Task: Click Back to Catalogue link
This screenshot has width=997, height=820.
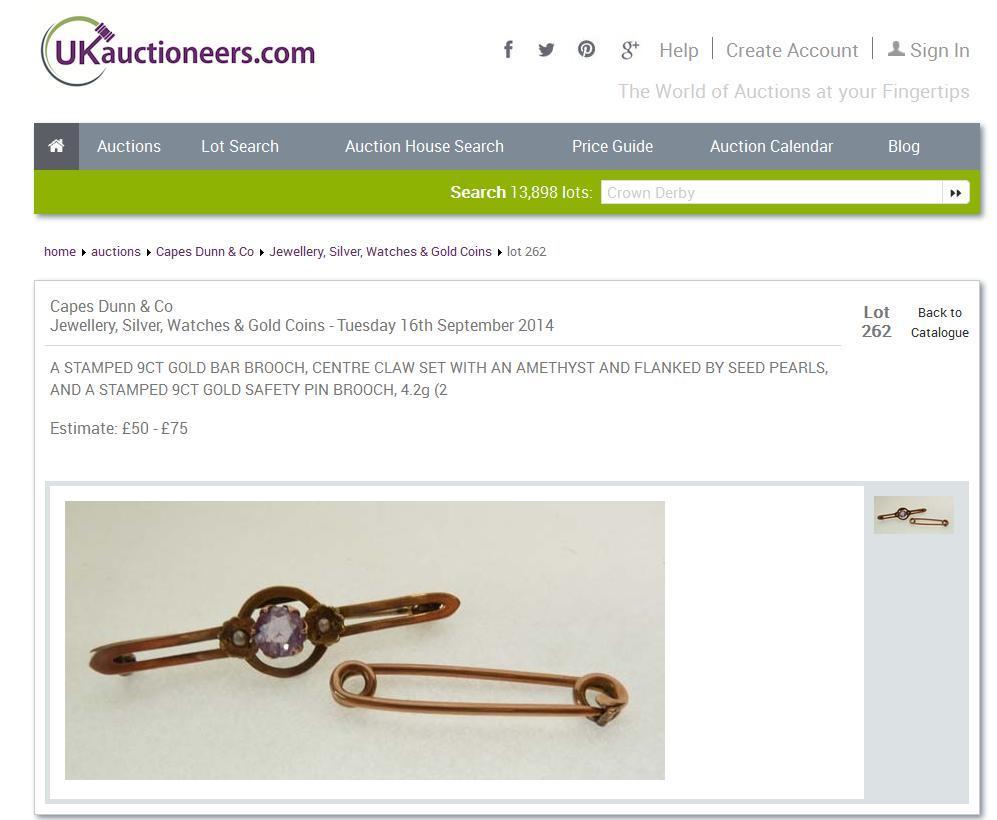Action: coord(940,322)
